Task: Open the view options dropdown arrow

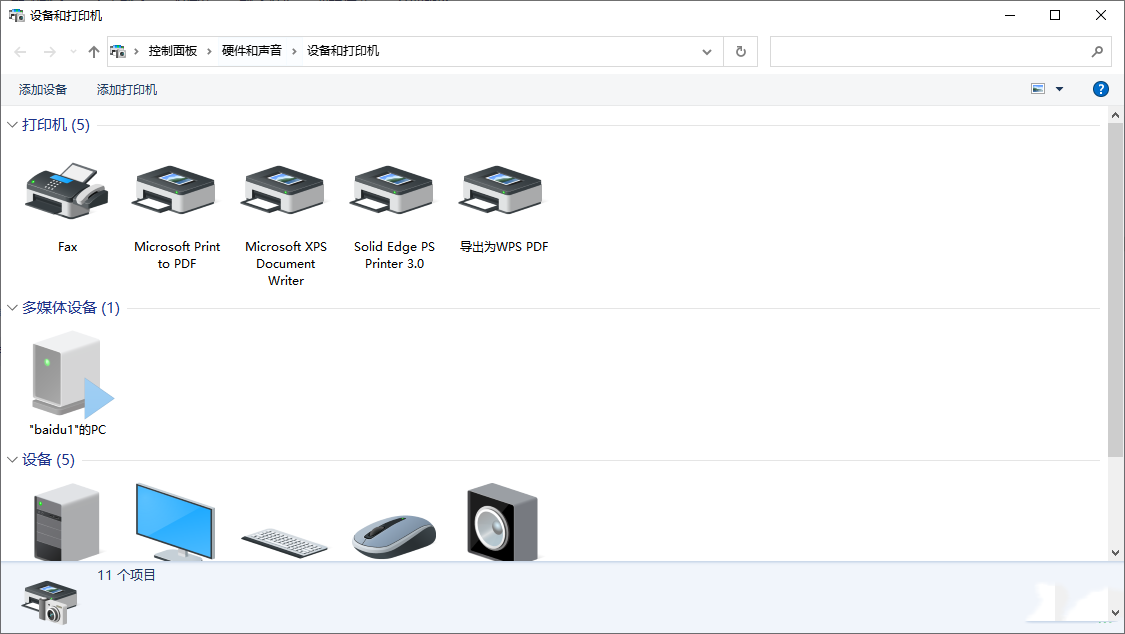Action: (x=1060, y=89)
